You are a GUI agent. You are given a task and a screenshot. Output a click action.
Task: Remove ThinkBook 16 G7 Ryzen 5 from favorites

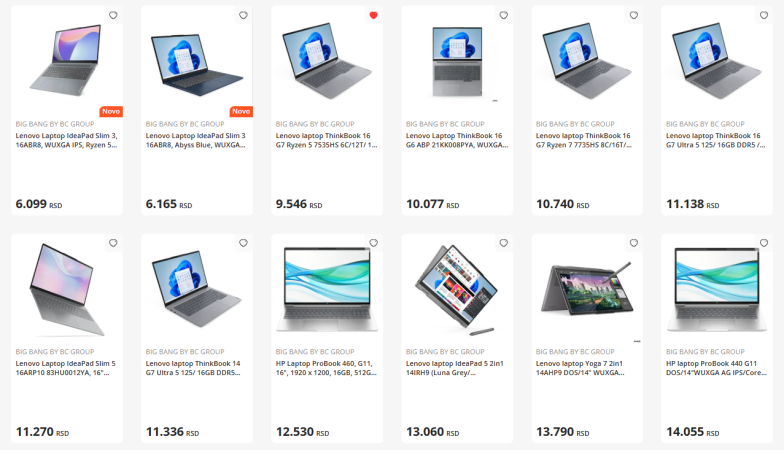pyautogui.click(x=374, y=15)
